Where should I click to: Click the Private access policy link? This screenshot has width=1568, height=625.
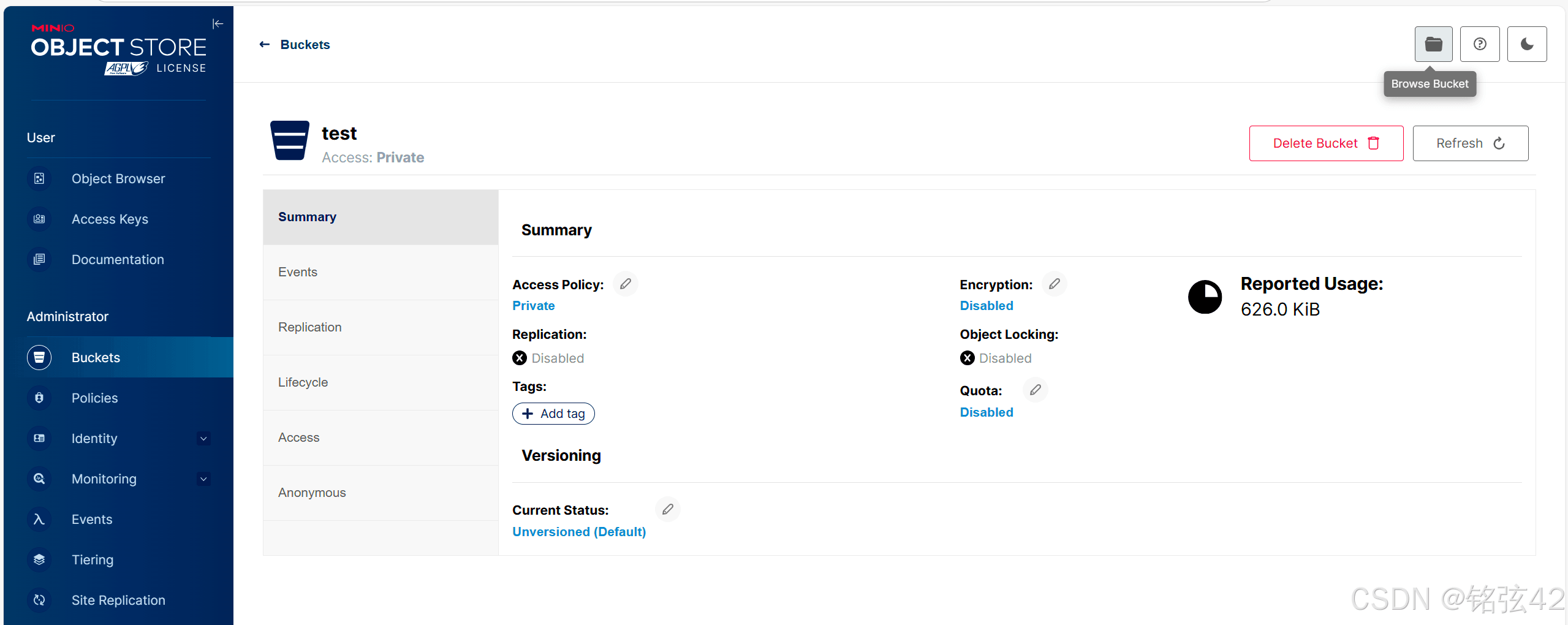534,306
